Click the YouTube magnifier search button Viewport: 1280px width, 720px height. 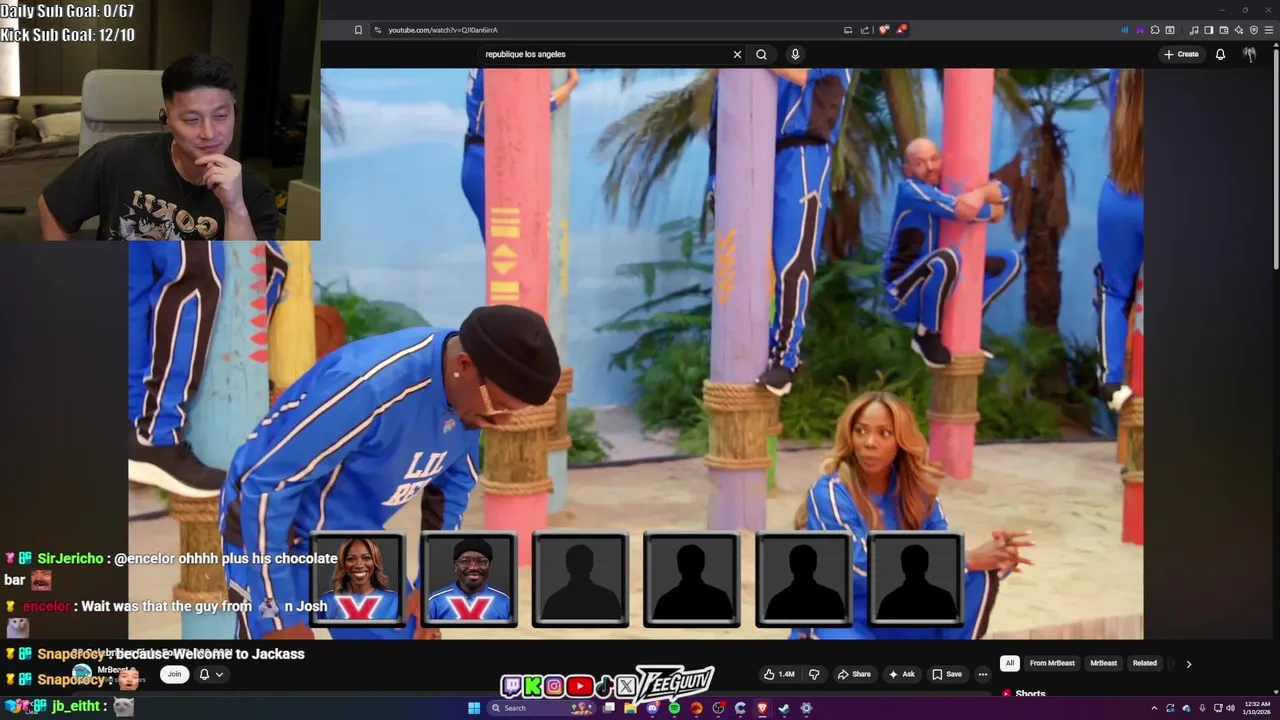pos(761,54)
